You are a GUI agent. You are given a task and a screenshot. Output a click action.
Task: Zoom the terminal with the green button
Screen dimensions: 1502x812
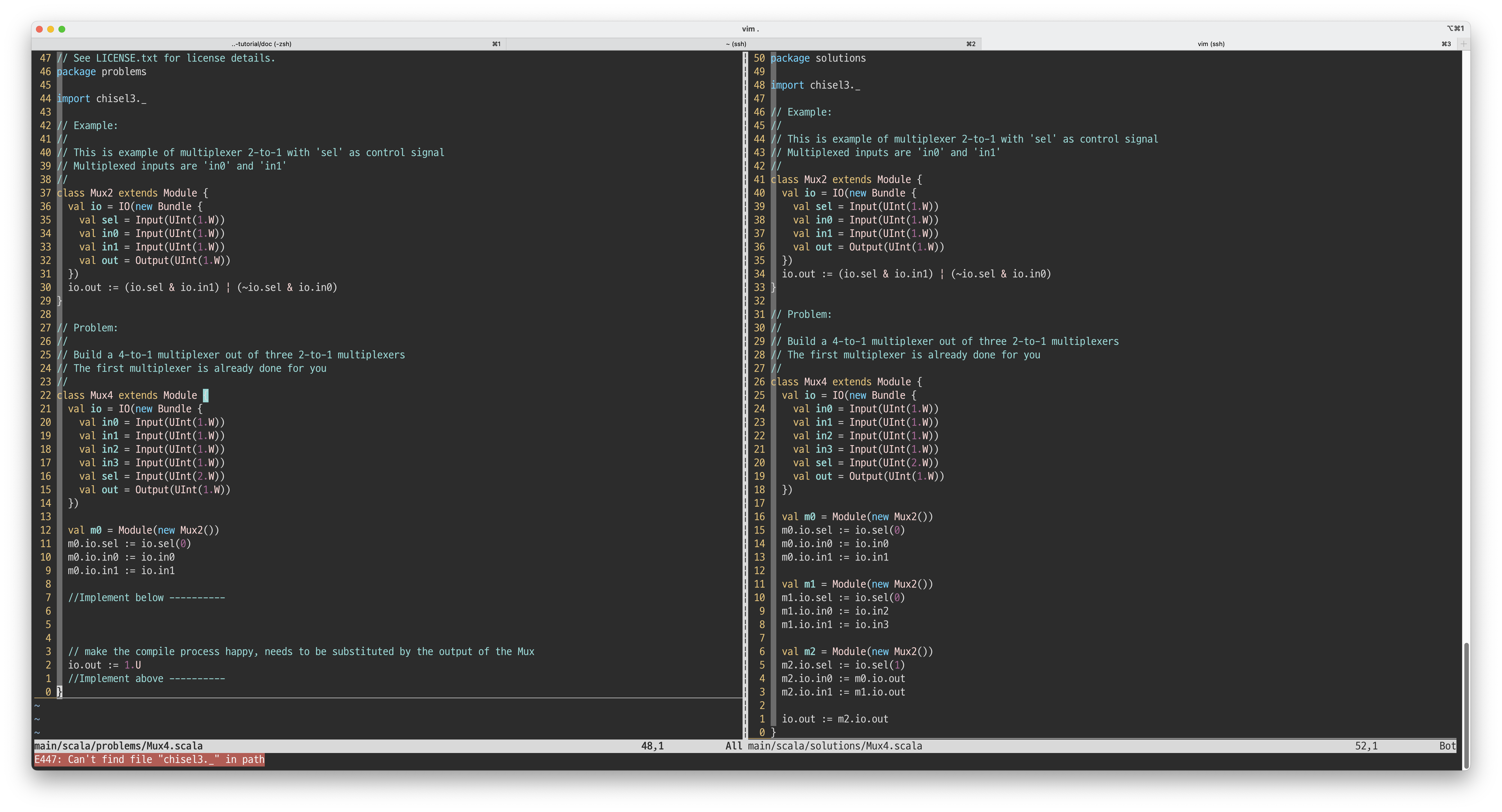[x=62, y=29]
